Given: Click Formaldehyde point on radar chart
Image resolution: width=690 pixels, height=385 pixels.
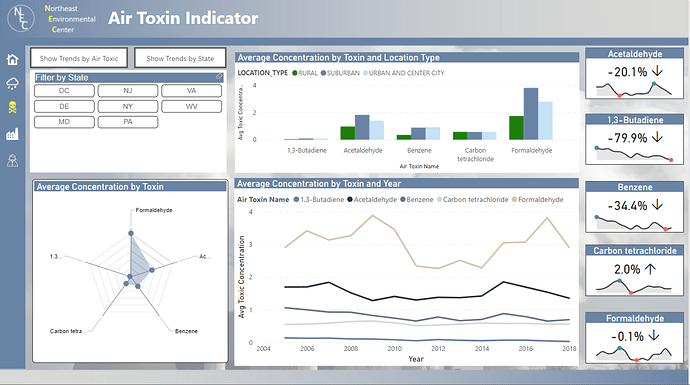Looking at the screenshot, I should 131,233.
